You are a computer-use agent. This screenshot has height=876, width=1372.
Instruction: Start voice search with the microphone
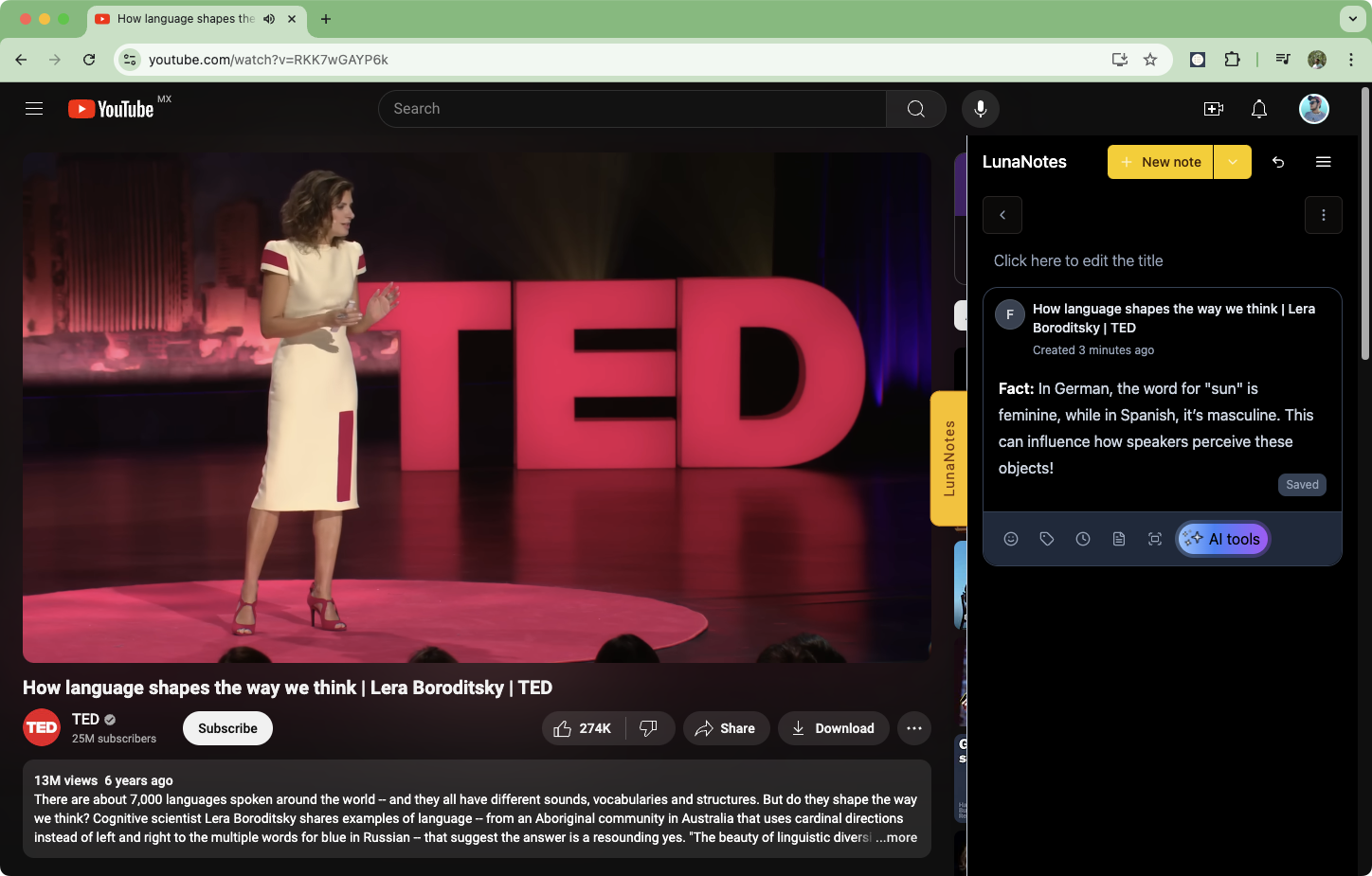[x=981, y=109]
